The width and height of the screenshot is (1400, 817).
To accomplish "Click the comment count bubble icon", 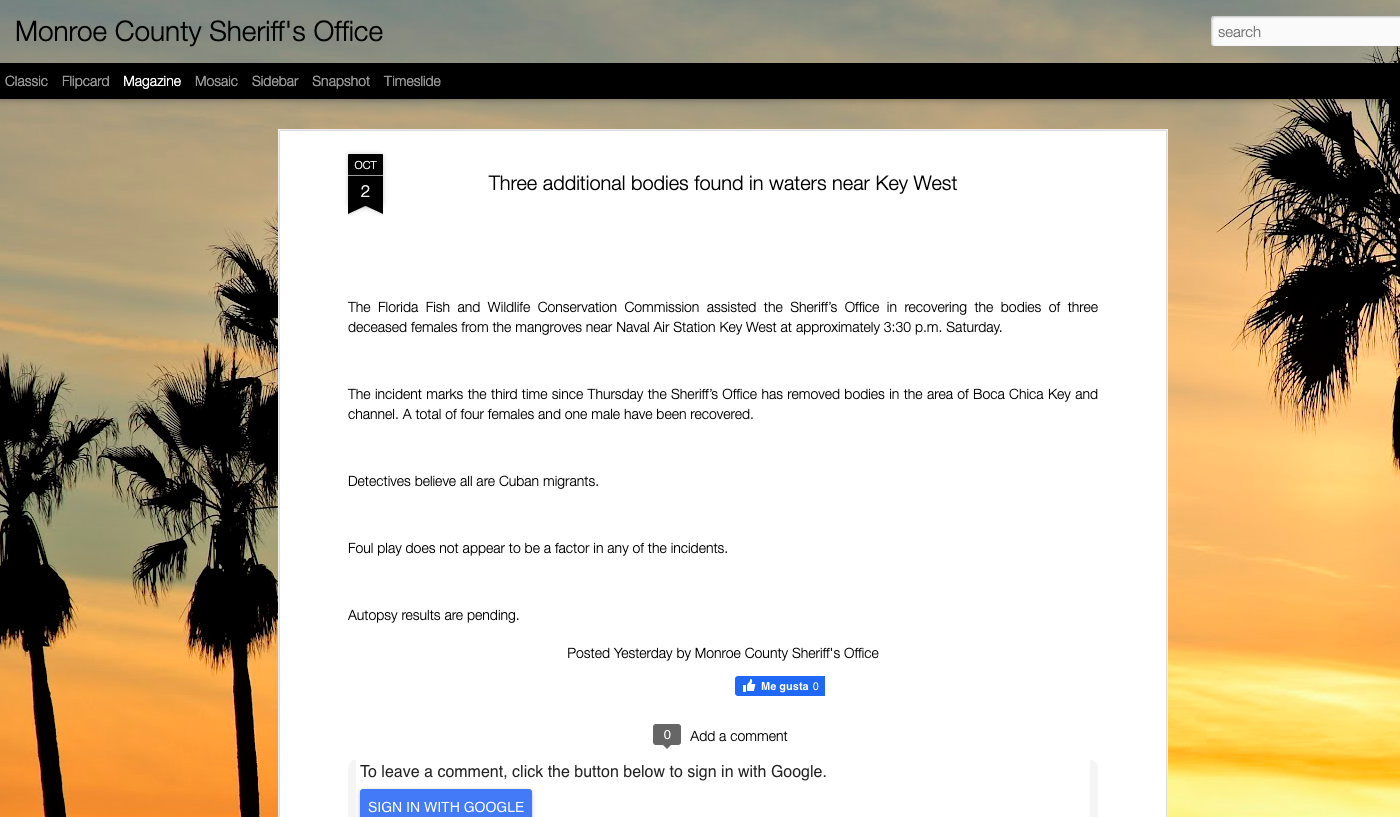I will pos(667,735).
